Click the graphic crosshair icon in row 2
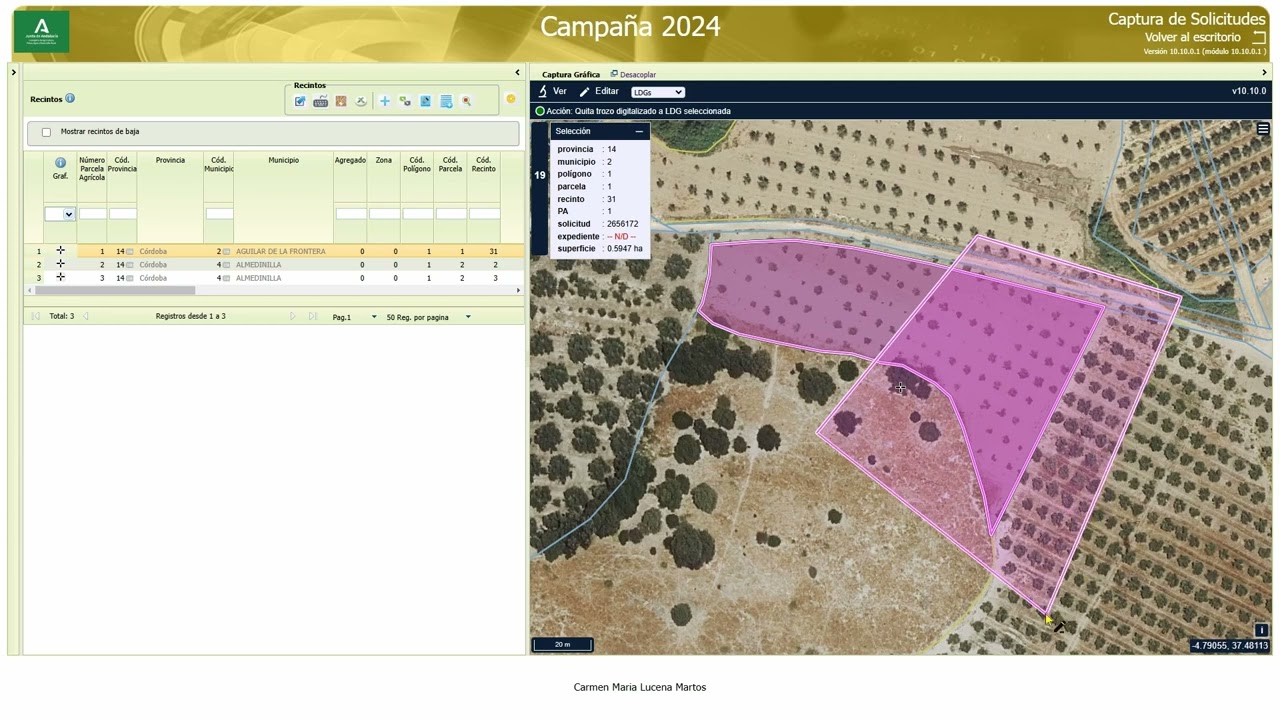The image size is (1280, 720). click(x=60, y=264)
